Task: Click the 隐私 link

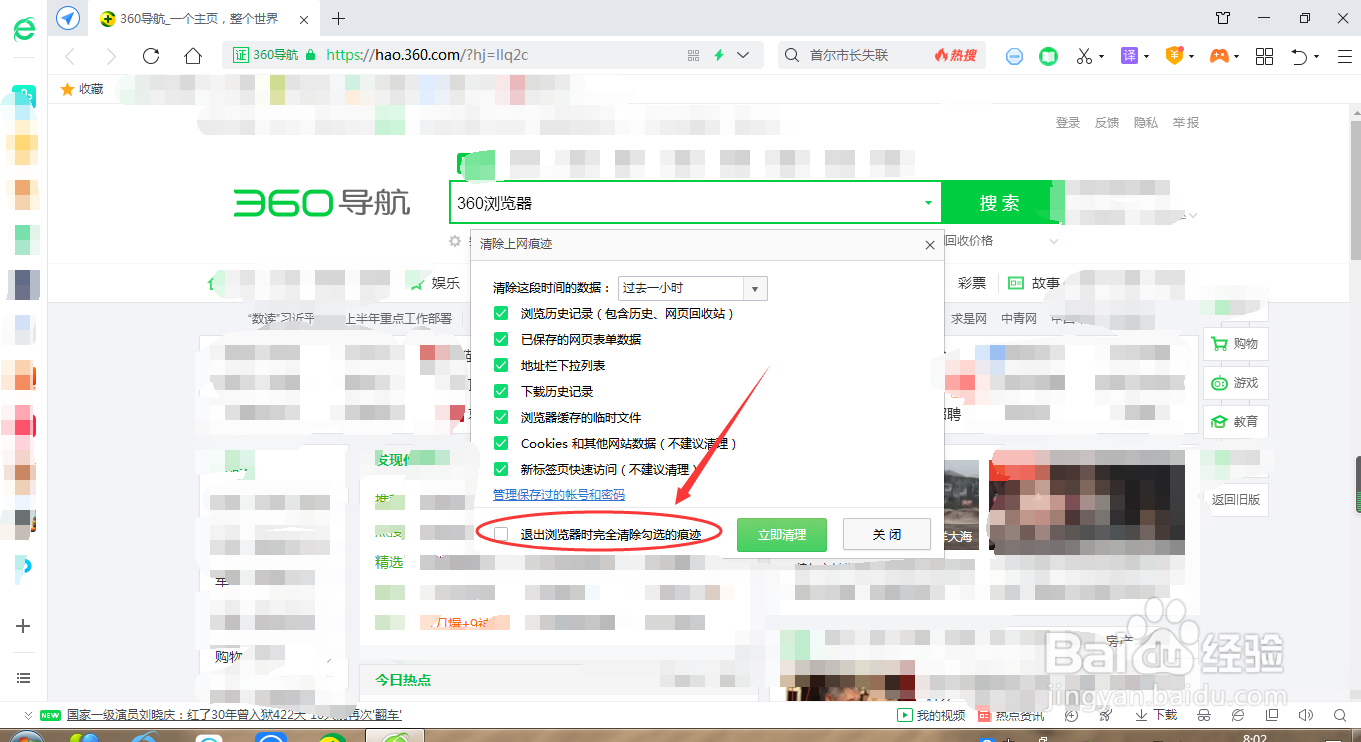Action: tap(1146, 122)
